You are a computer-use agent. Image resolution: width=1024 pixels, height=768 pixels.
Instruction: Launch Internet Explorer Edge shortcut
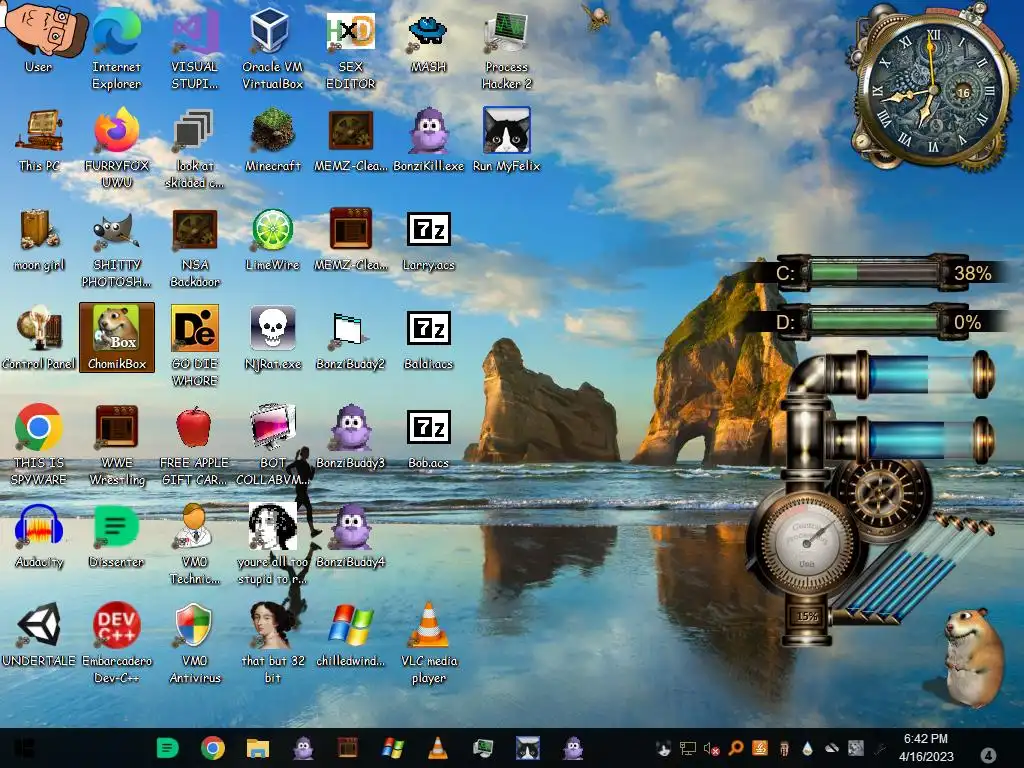pyautogui.click(x=116, y=49)
